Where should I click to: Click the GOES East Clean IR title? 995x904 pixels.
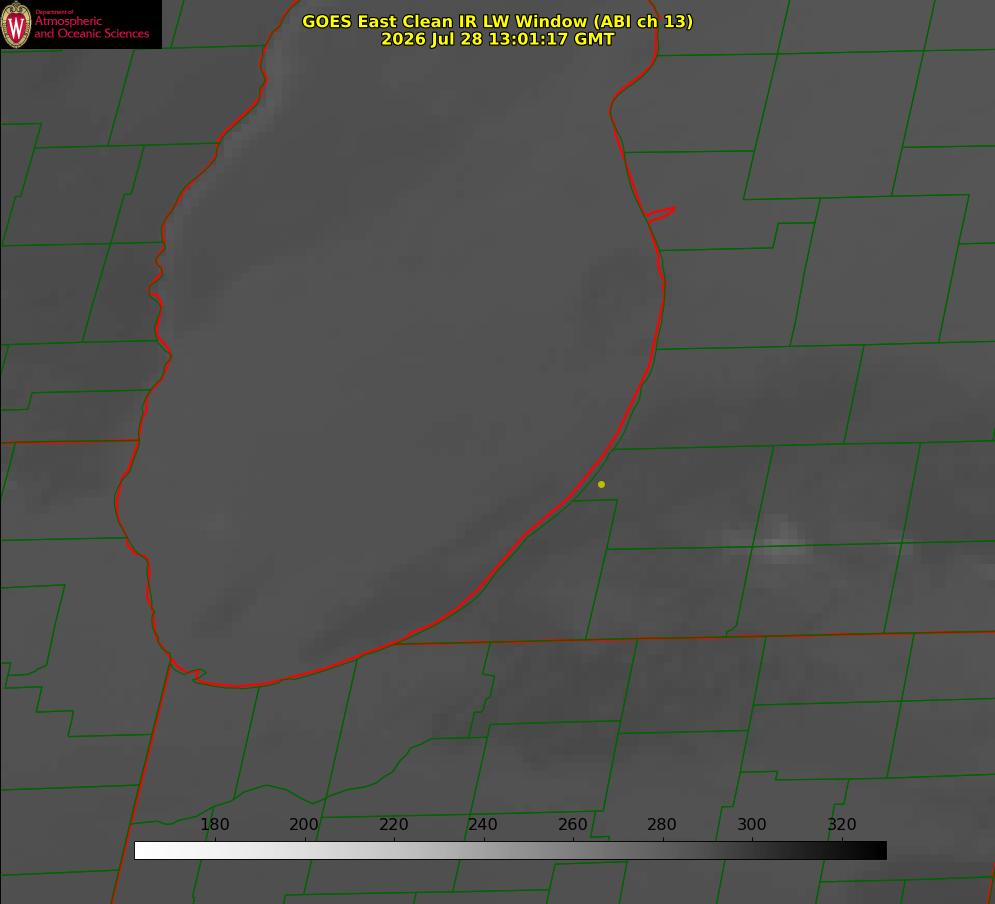[x=498, y=21]
